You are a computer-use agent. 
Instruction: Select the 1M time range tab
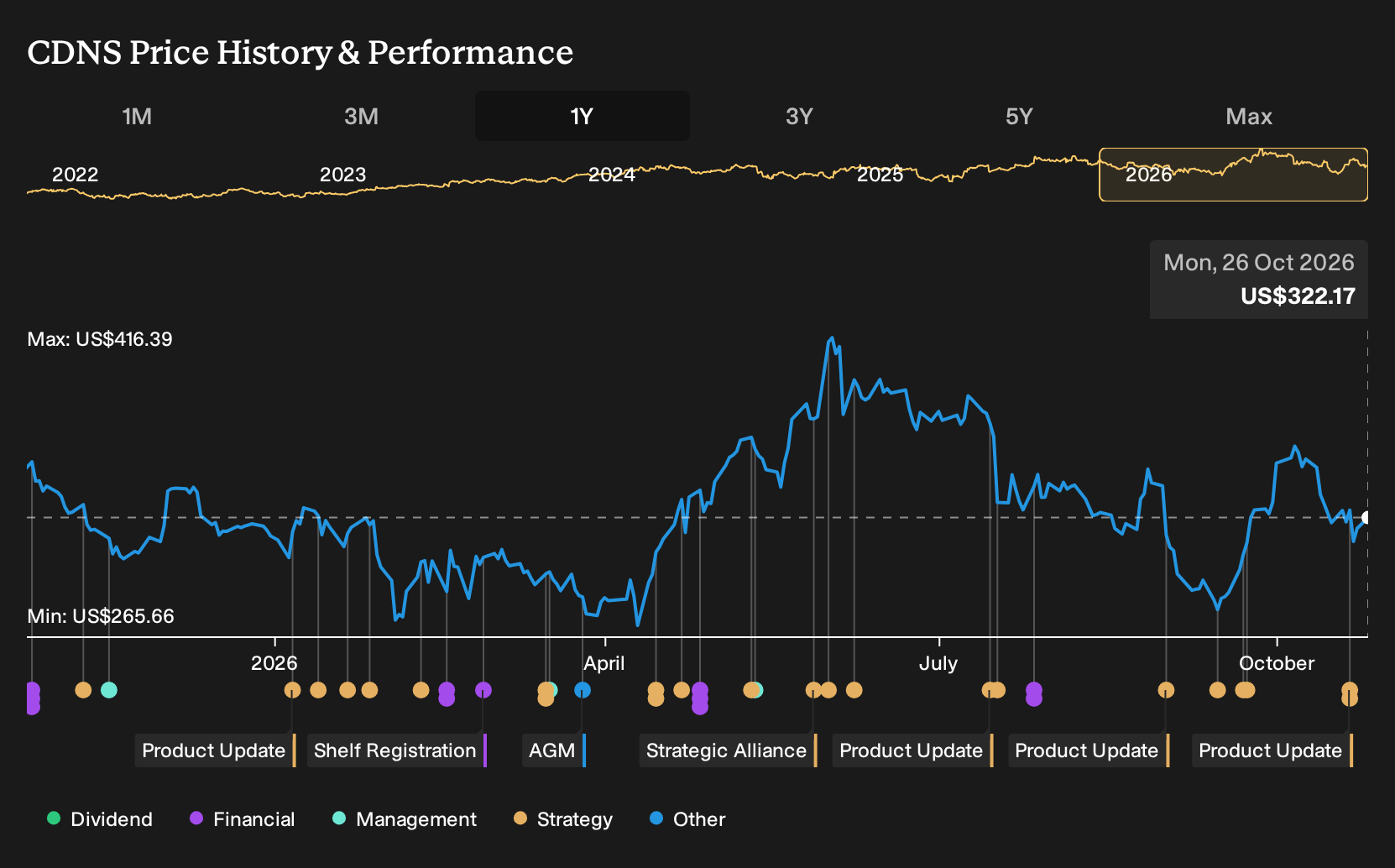[137, 116]
